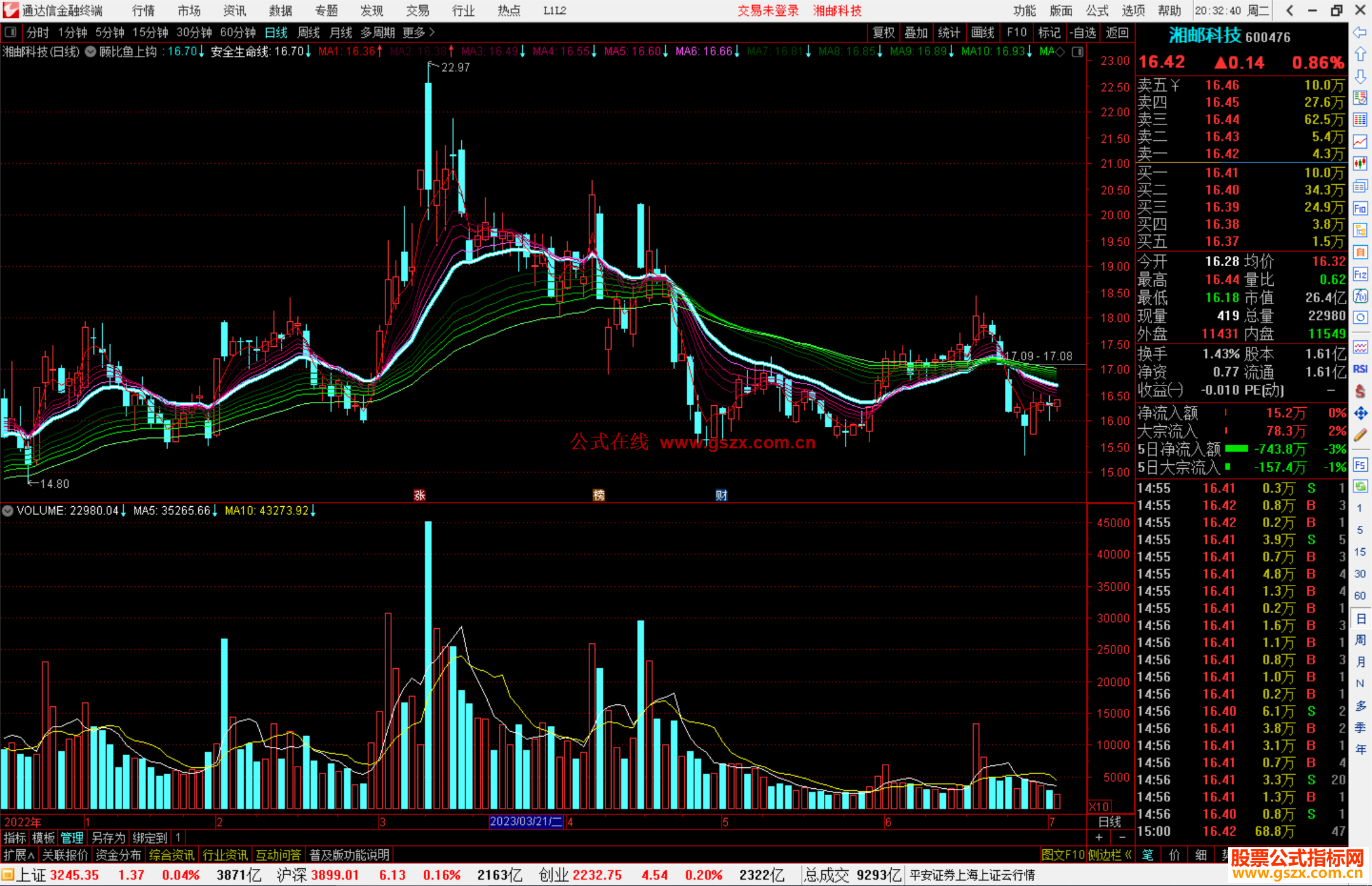The width and height of the screenshot is (1372, 886).
Task: Click the candlestick chart icon in sidebar
Action: coord(1360,164)
